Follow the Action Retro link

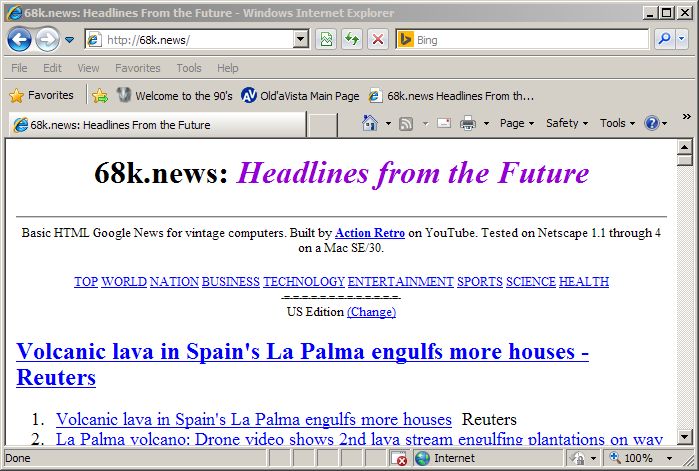coord(370,233)
